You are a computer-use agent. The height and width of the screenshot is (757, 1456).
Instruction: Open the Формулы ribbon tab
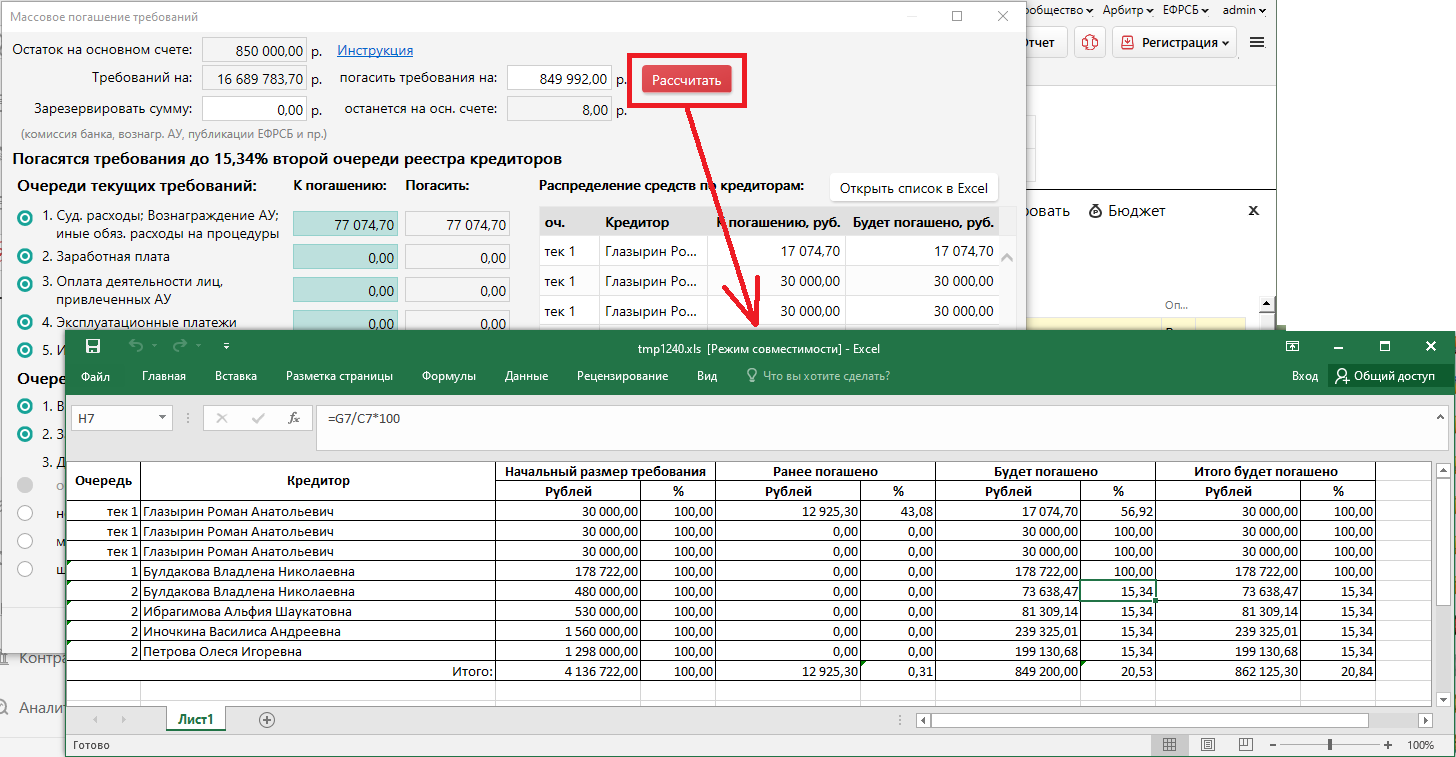click(x=448, y=376)
